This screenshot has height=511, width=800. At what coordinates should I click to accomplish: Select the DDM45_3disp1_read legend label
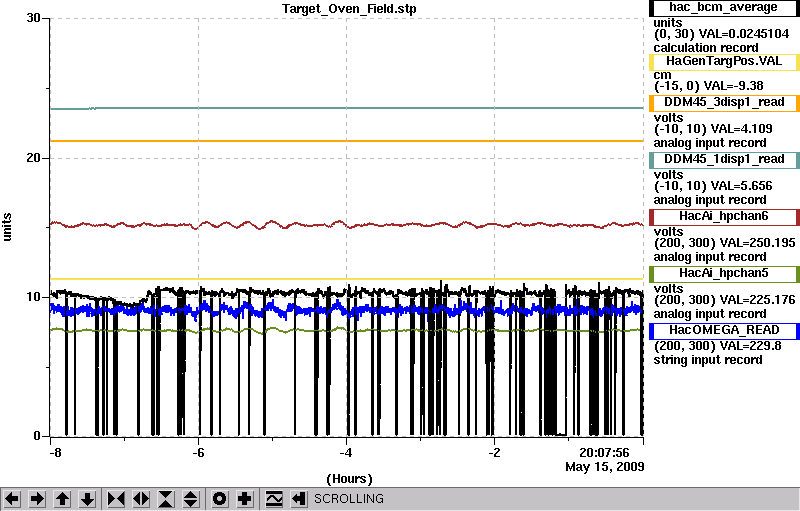[724, 103]
